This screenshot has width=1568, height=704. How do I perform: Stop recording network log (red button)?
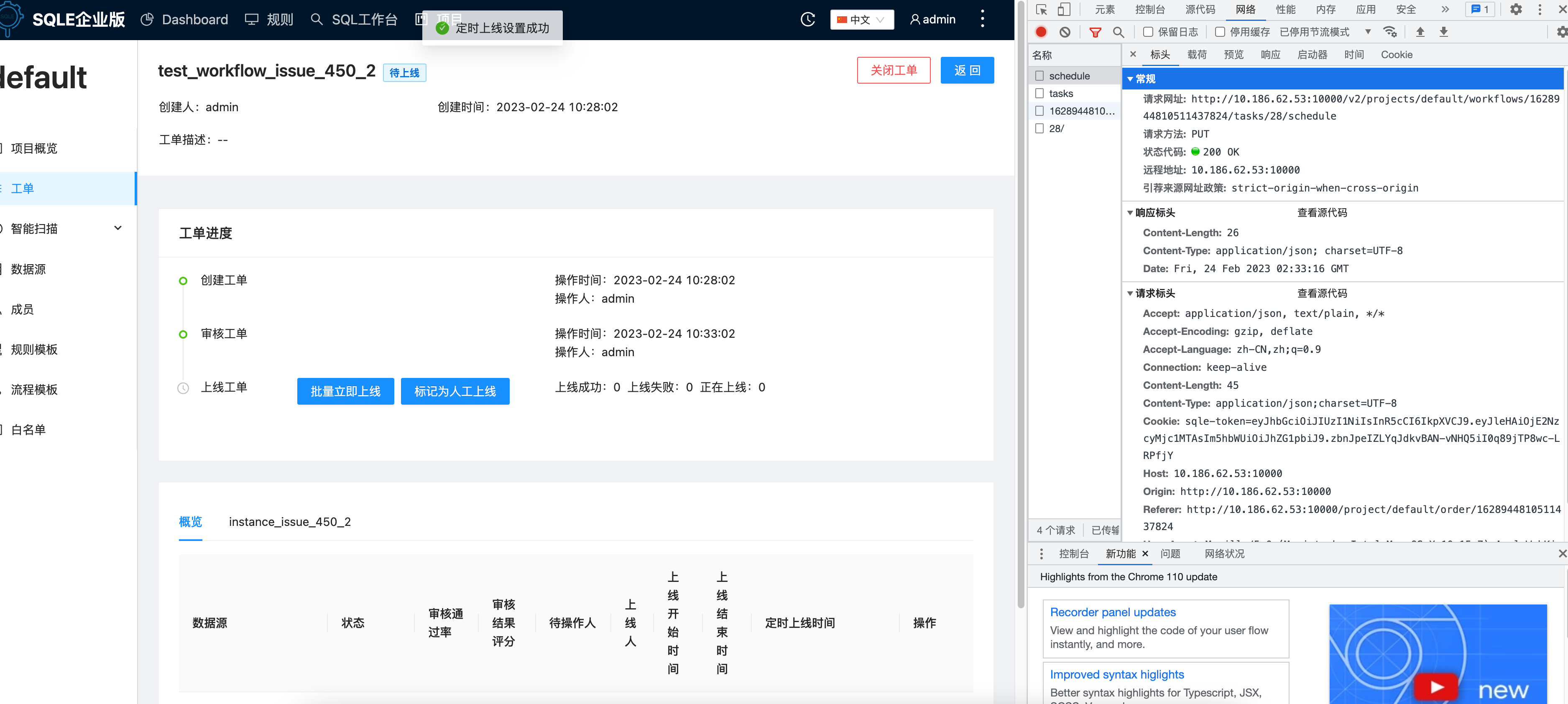click(x=1041, y=32)
